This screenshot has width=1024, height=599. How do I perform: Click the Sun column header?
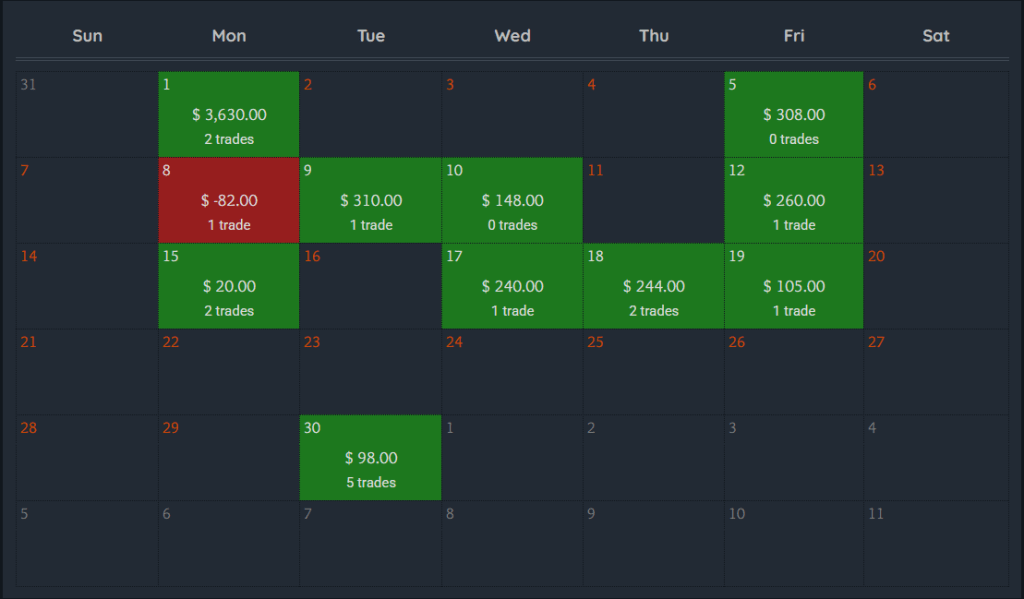pyautogui.click(x=87, y=36)
